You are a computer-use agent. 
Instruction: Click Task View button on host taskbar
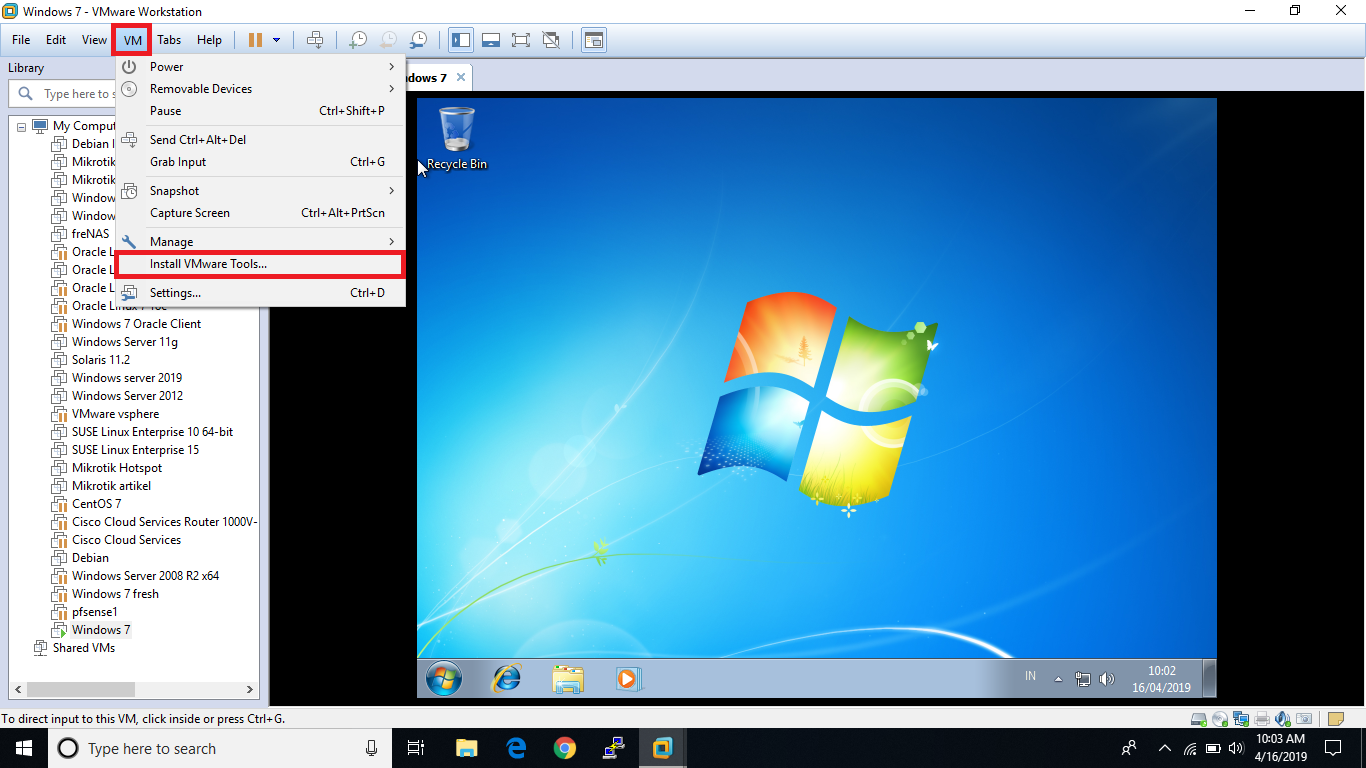(417, 747)
